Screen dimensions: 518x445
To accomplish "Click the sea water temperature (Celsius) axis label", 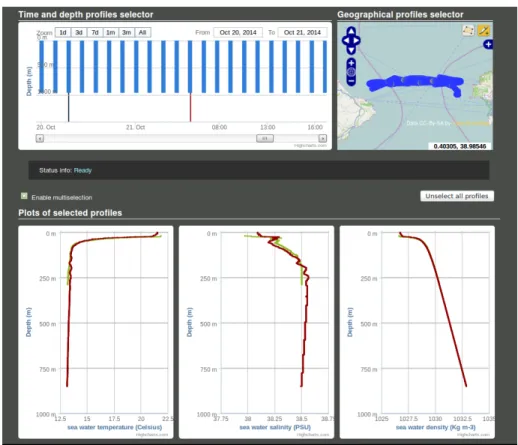I will 115,427.
